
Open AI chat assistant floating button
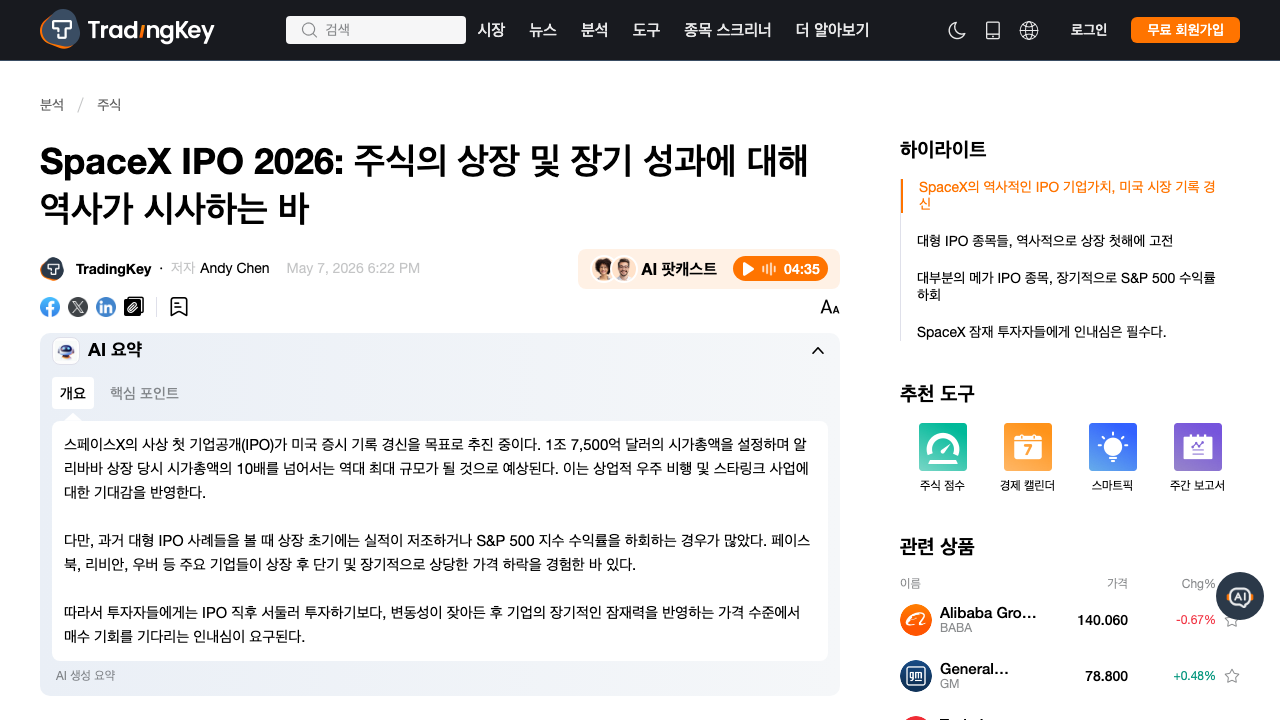coord(1240,596)
